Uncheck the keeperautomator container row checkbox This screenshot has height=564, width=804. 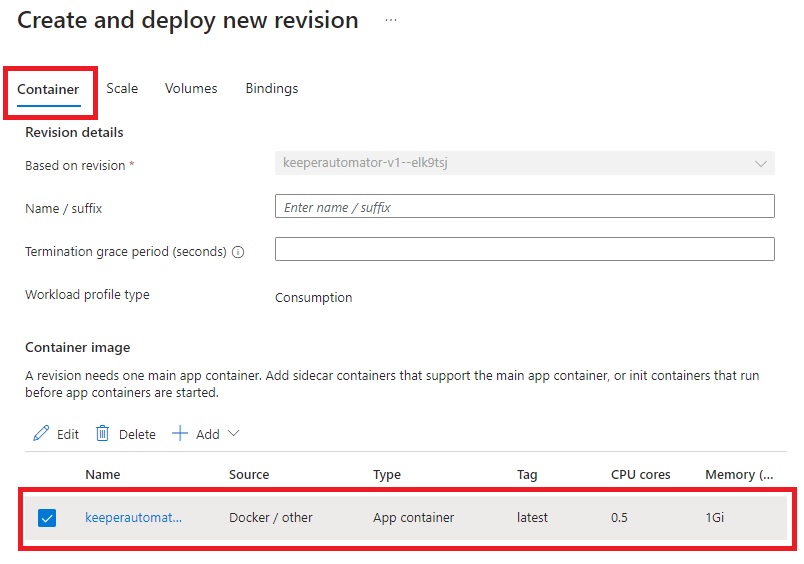click(47, 518)
